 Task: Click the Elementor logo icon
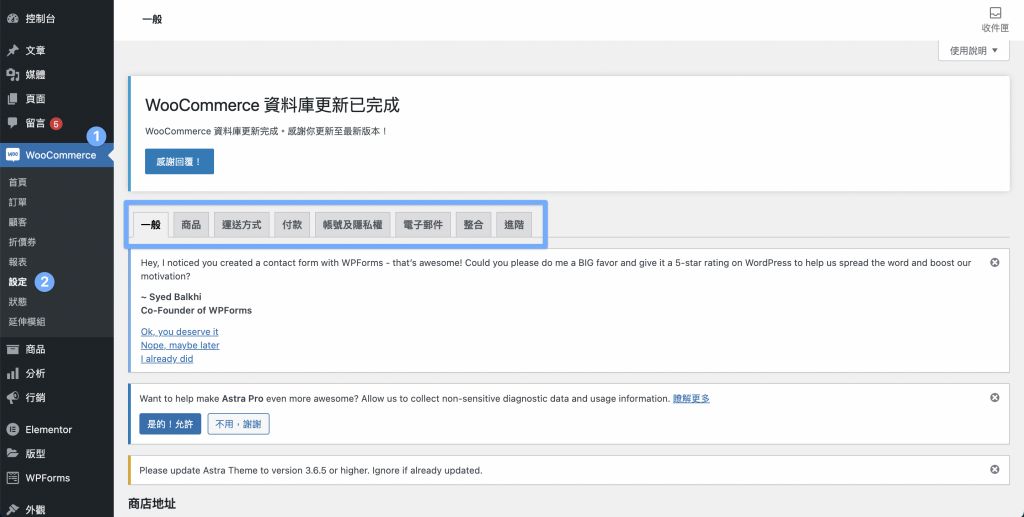coord(12,430)
